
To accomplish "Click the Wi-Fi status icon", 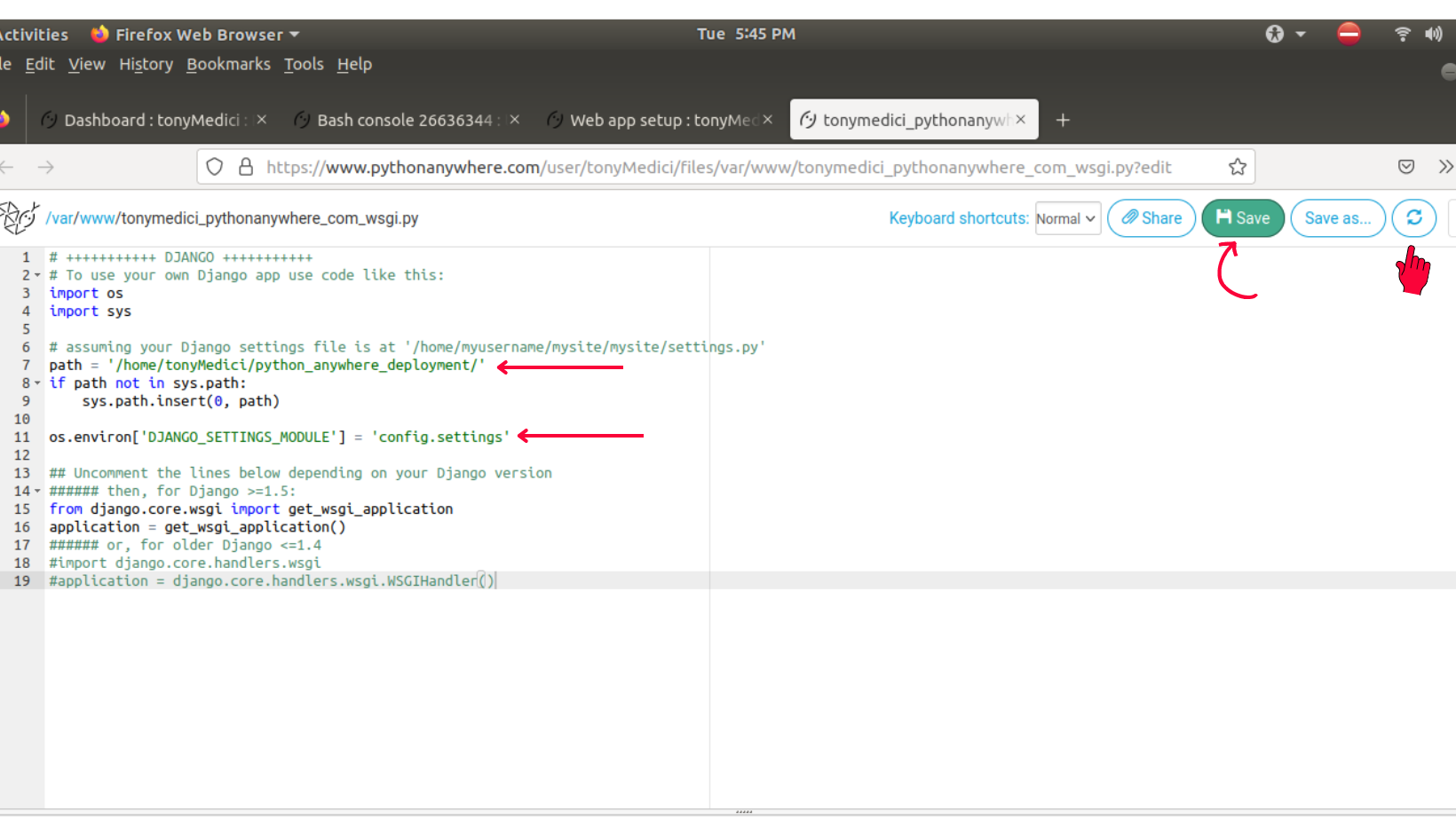I will coord(1403,34).
